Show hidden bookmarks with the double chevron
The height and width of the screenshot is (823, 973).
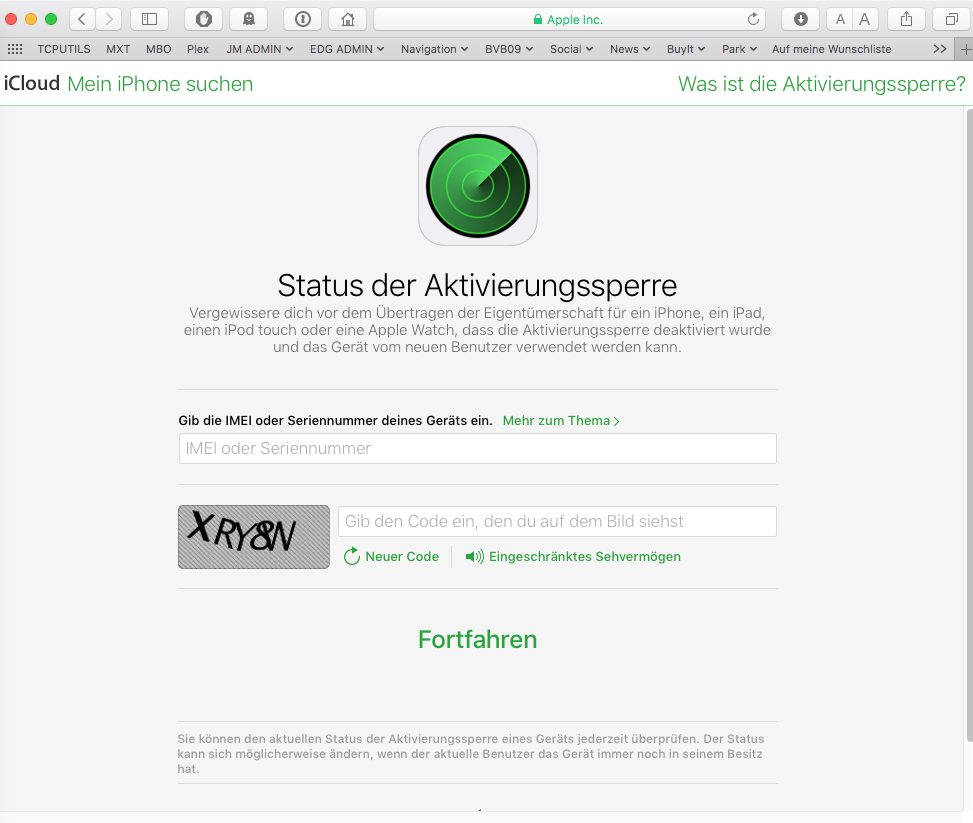click(940, 49)
